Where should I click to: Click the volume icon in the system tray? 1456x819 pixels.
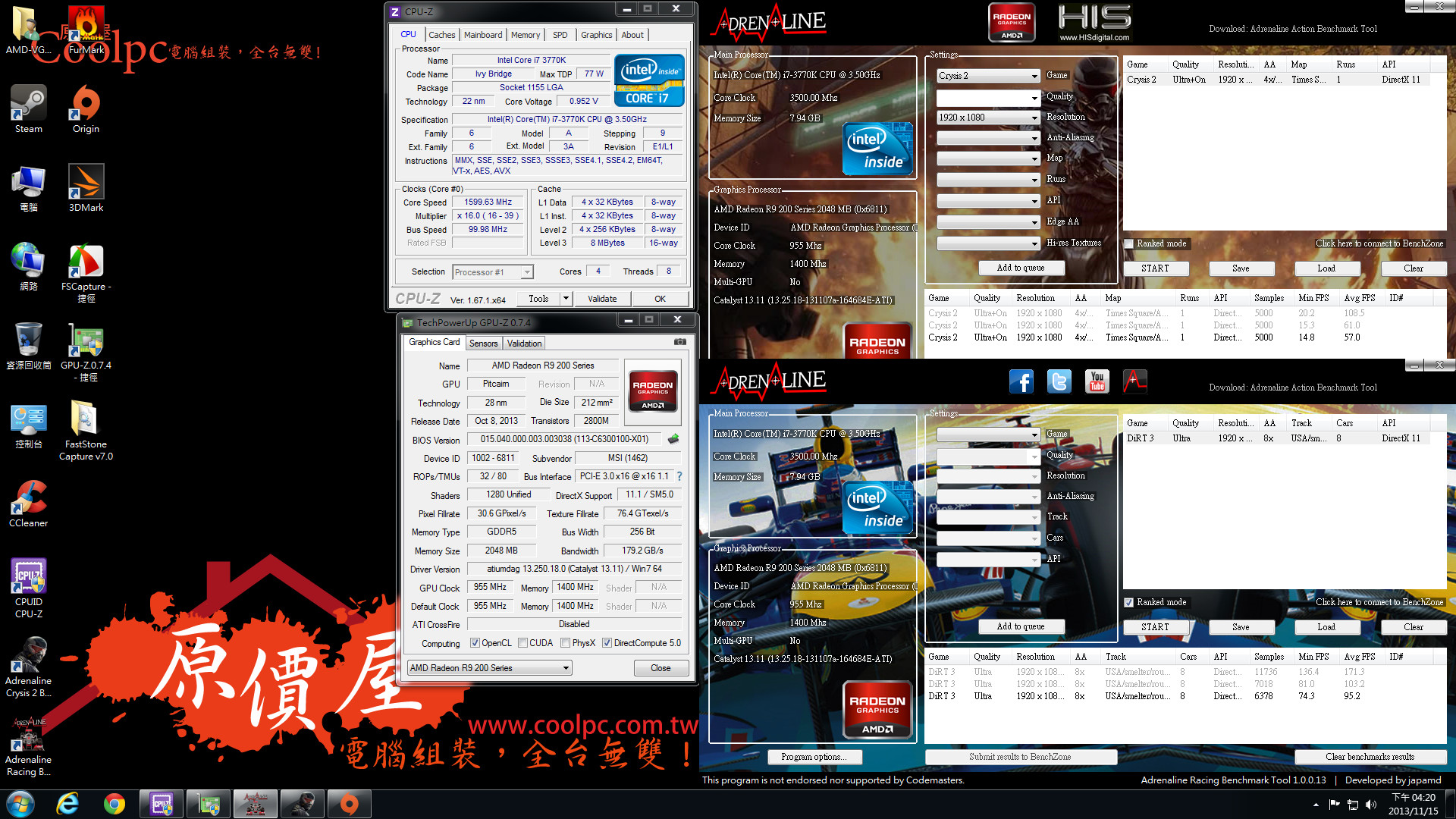[x=1370, y=804]
